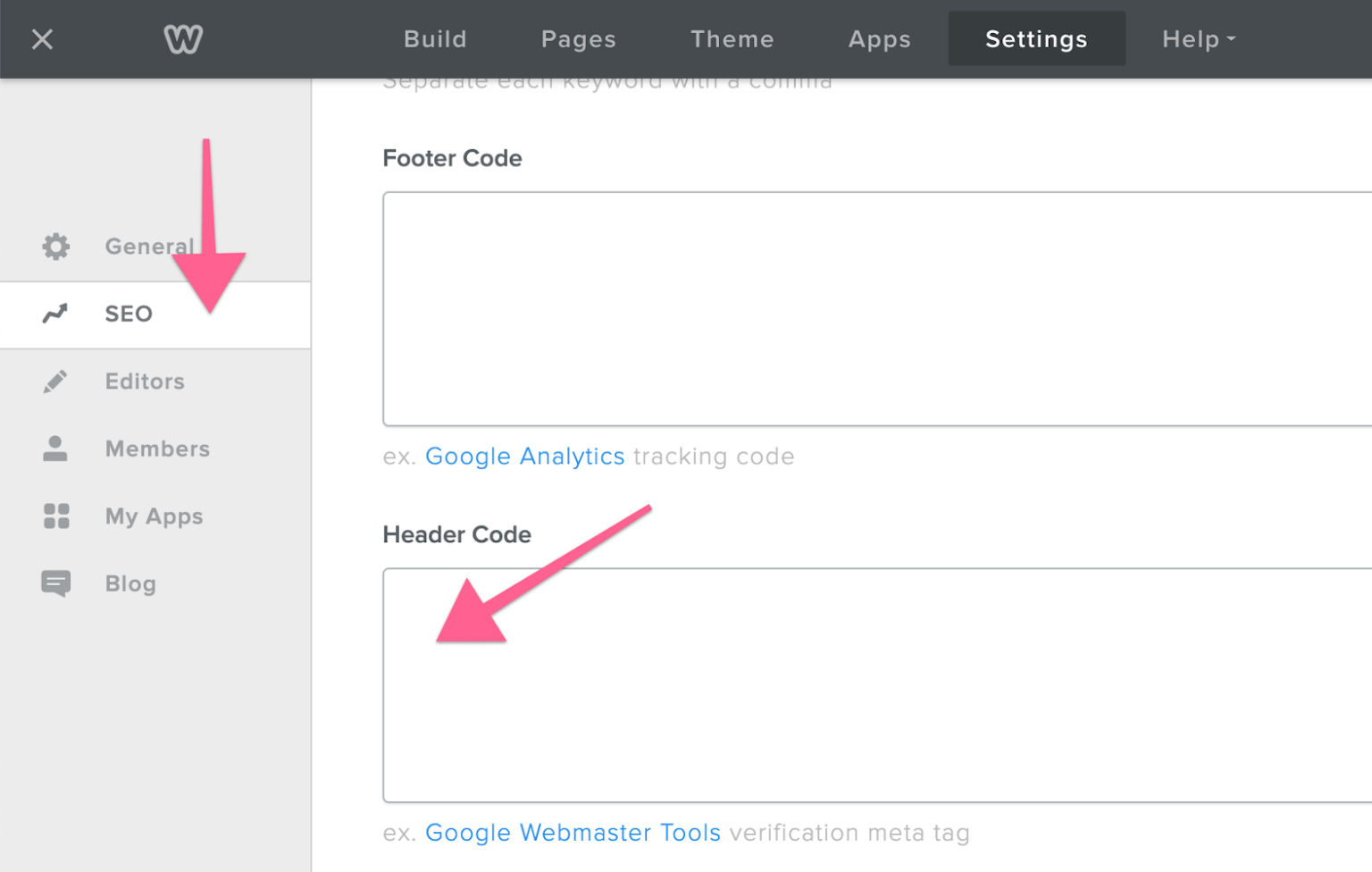Switch to the Build tab
Screen dimensions: 1372x872
[435, 38]
